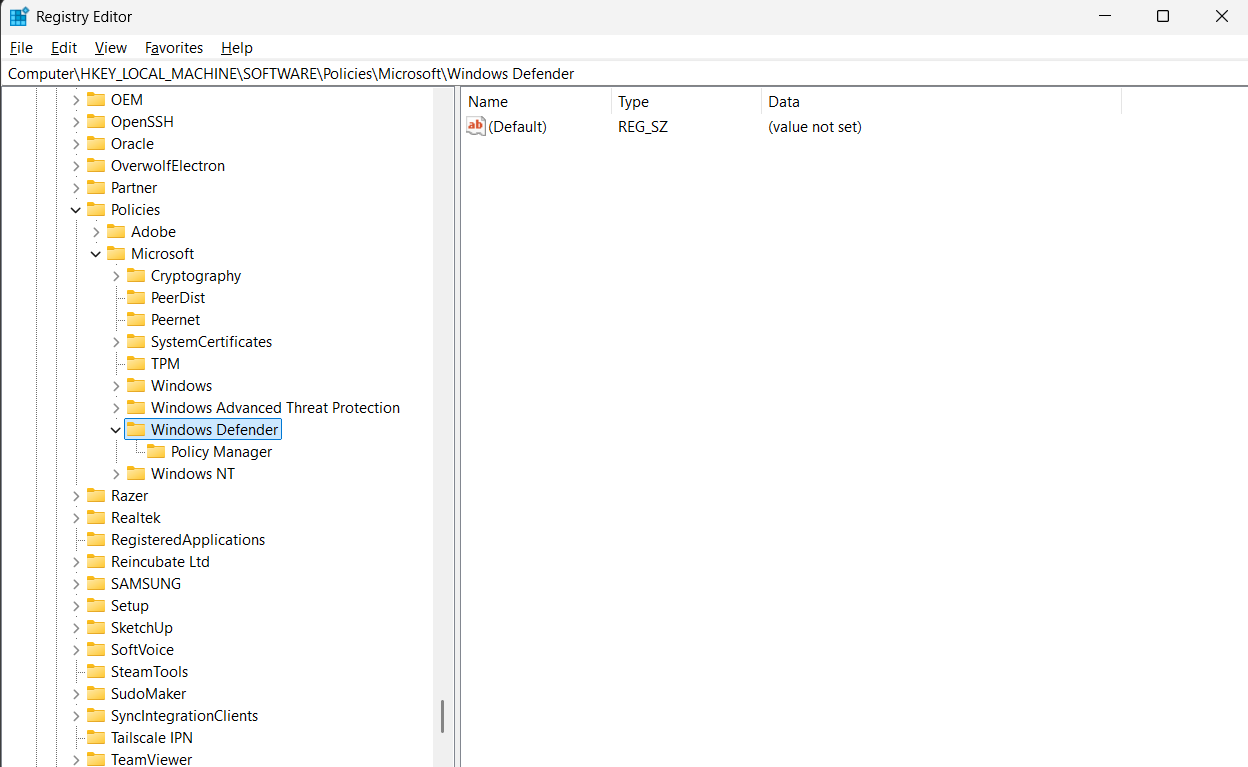Select the Windows key under Microsoft
Screen dimensions: 1248x767
click(x=181, y=386)
